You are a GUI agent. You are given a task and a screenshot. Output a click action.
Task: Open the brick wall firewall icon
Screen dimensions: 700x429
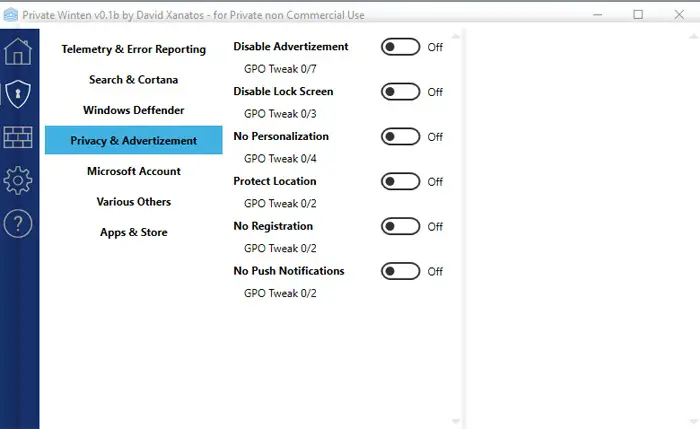coord(18,138)
